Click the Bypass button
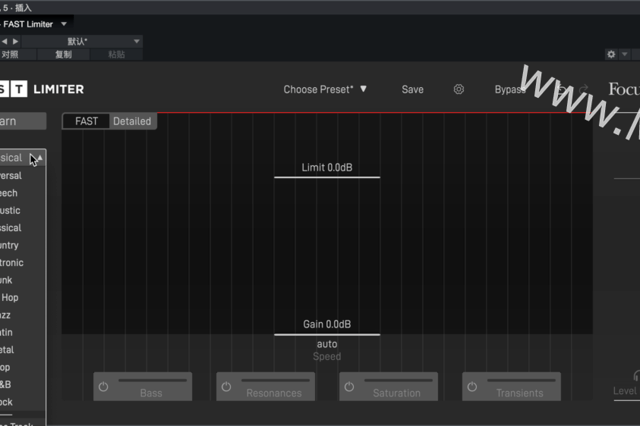 click(x=509, y=89)
